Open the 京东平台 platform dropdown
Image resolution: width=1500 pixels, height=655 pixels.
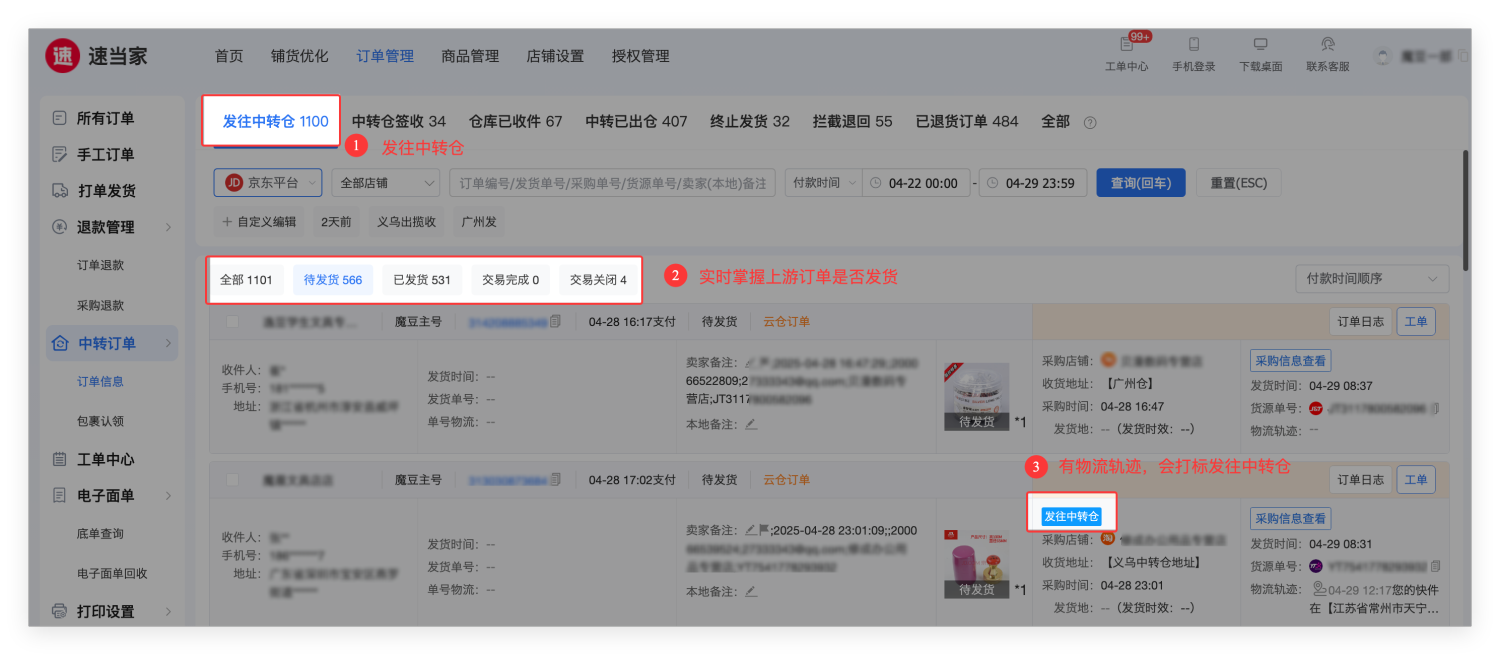pos(267,183)
